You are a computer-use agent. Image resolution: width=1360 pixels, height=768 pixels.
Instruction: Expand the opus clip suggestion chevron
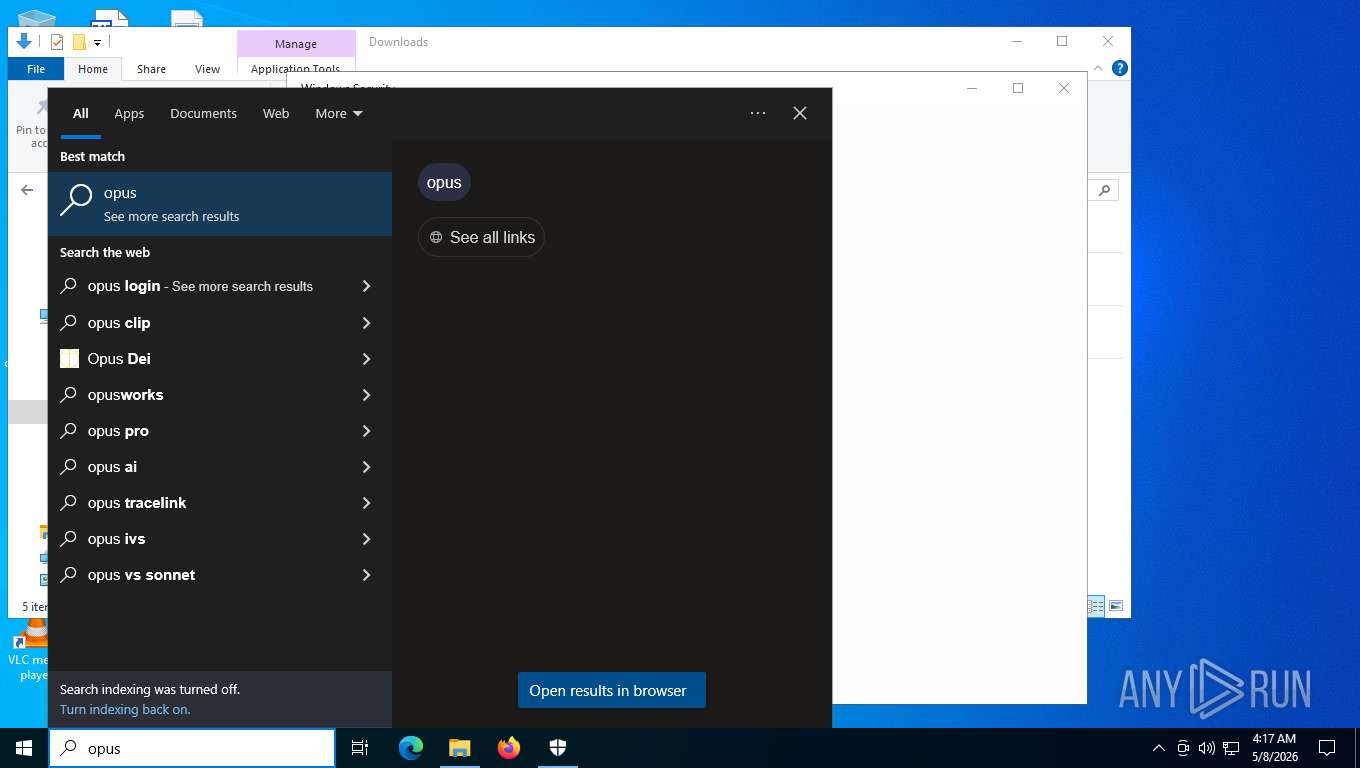pos(366,323)
